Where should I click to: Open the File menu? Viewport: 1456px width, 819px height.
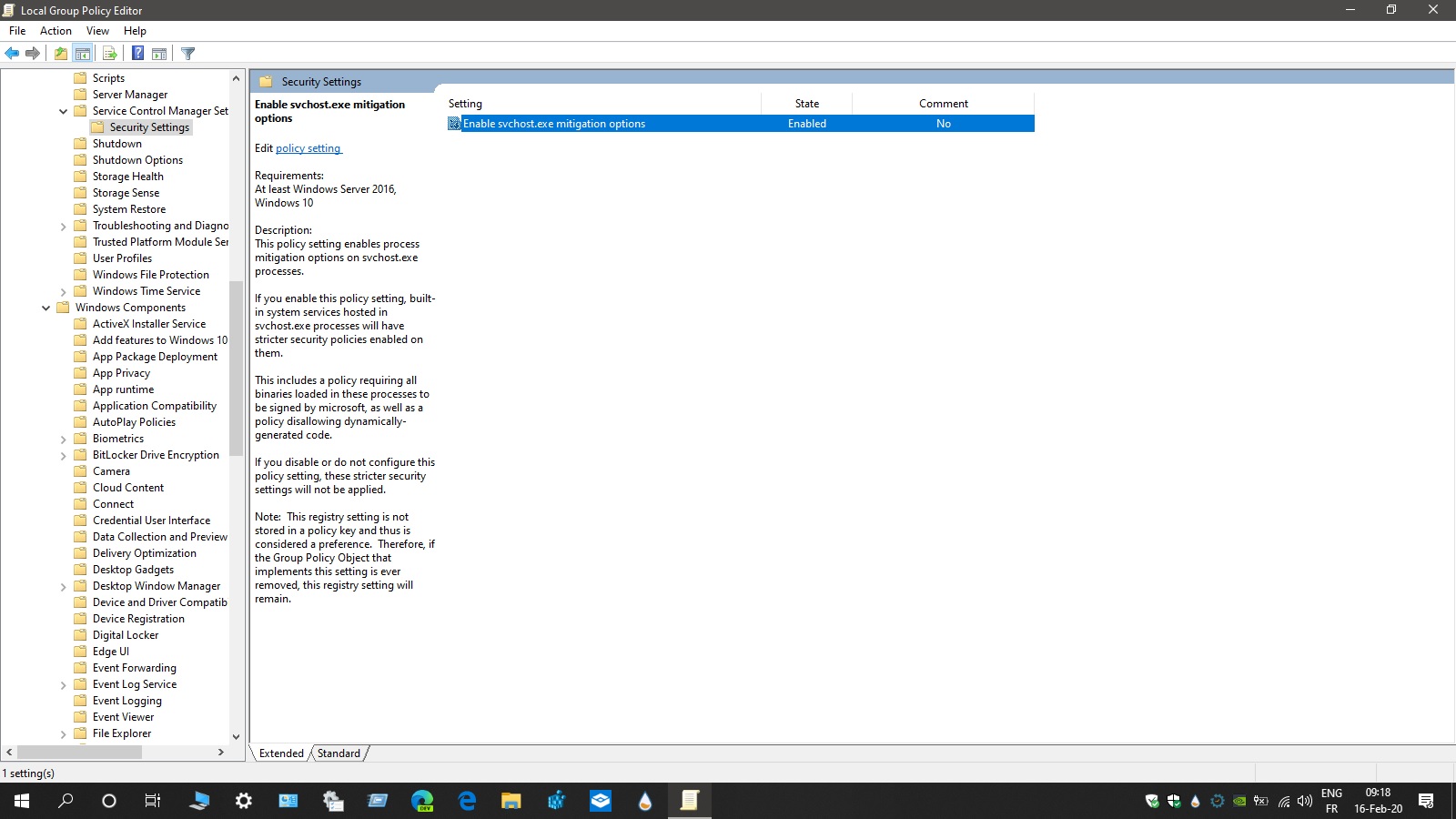pyautogui.click(x=17, y=31)
